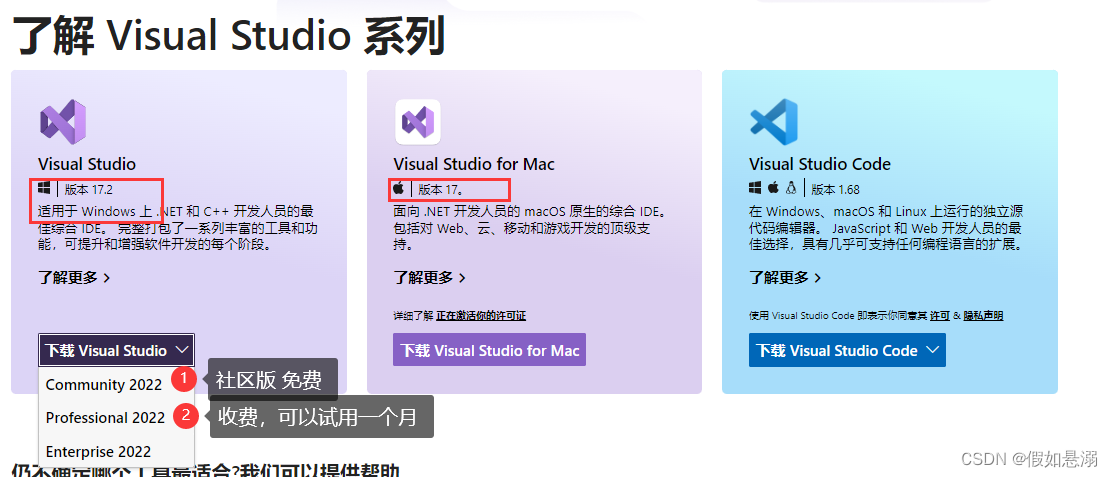
Task: Click the 下载 Visual Studio for Mac button
Action: [x=489, y=350]
